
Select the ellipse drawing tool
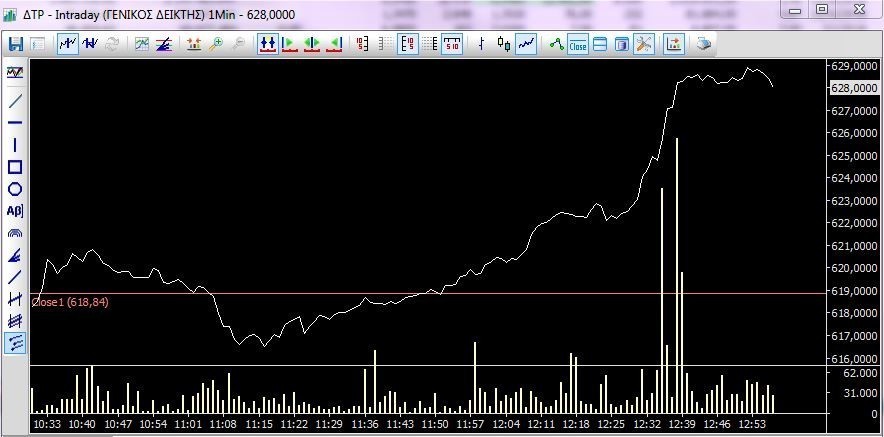(x=15, y=189)
